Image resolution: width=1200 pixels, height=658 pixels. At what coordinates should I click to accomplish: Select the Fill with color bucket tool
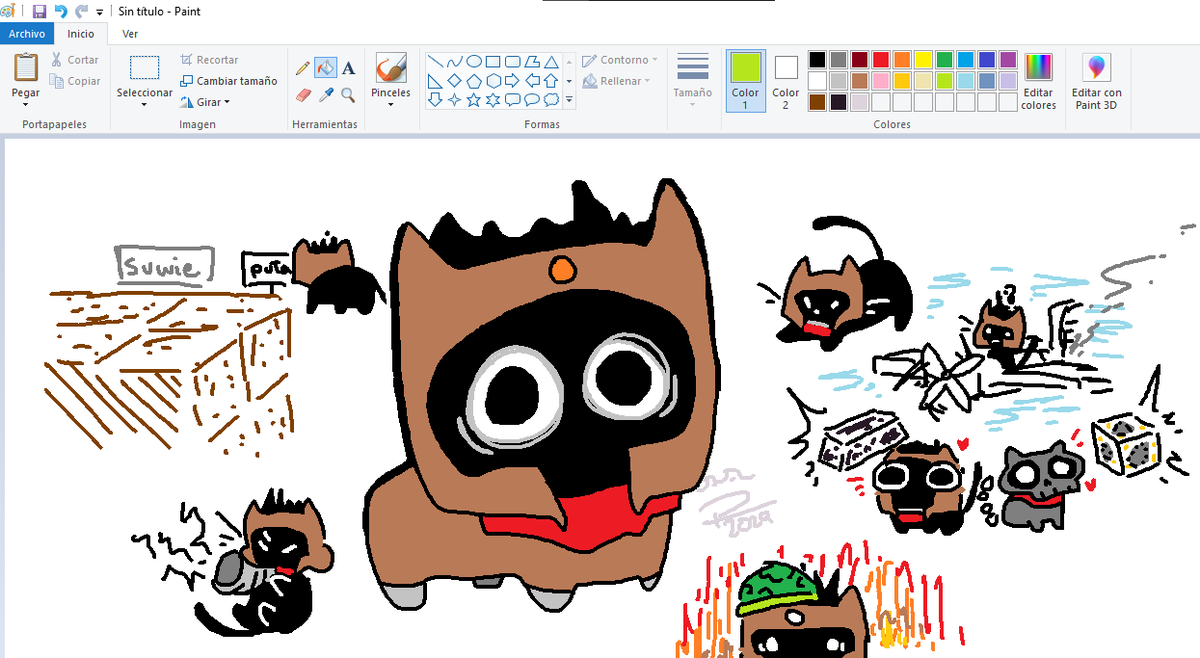pos(325,68)
